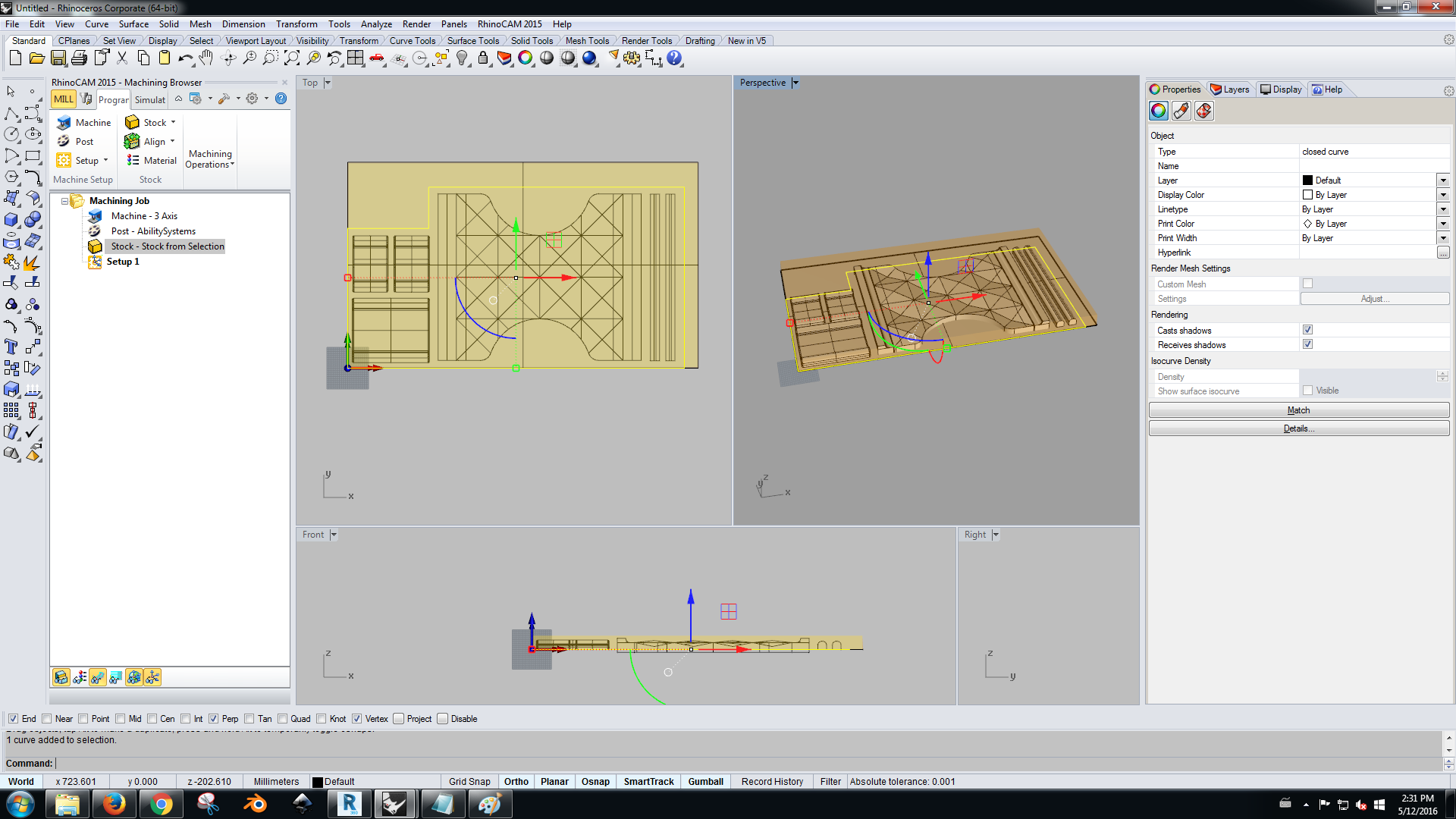This screenshot has width=1456, height=819.
Task: Open the Display Color dropdown
Action: click(x=1443, y=195)
